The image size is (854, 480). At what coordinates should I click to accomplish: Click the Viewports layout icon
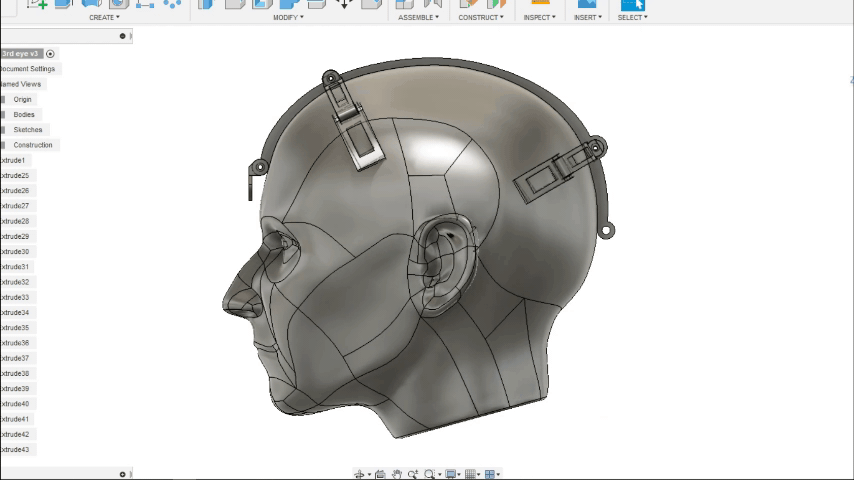(x=490, y=474)
